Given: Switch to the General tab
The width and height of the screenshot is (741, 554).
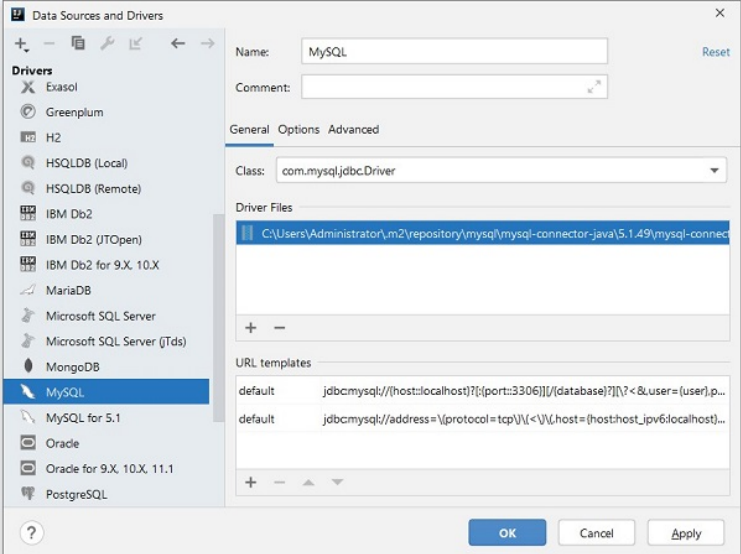Looking at the screenshot, I should (x=249, y=130).
